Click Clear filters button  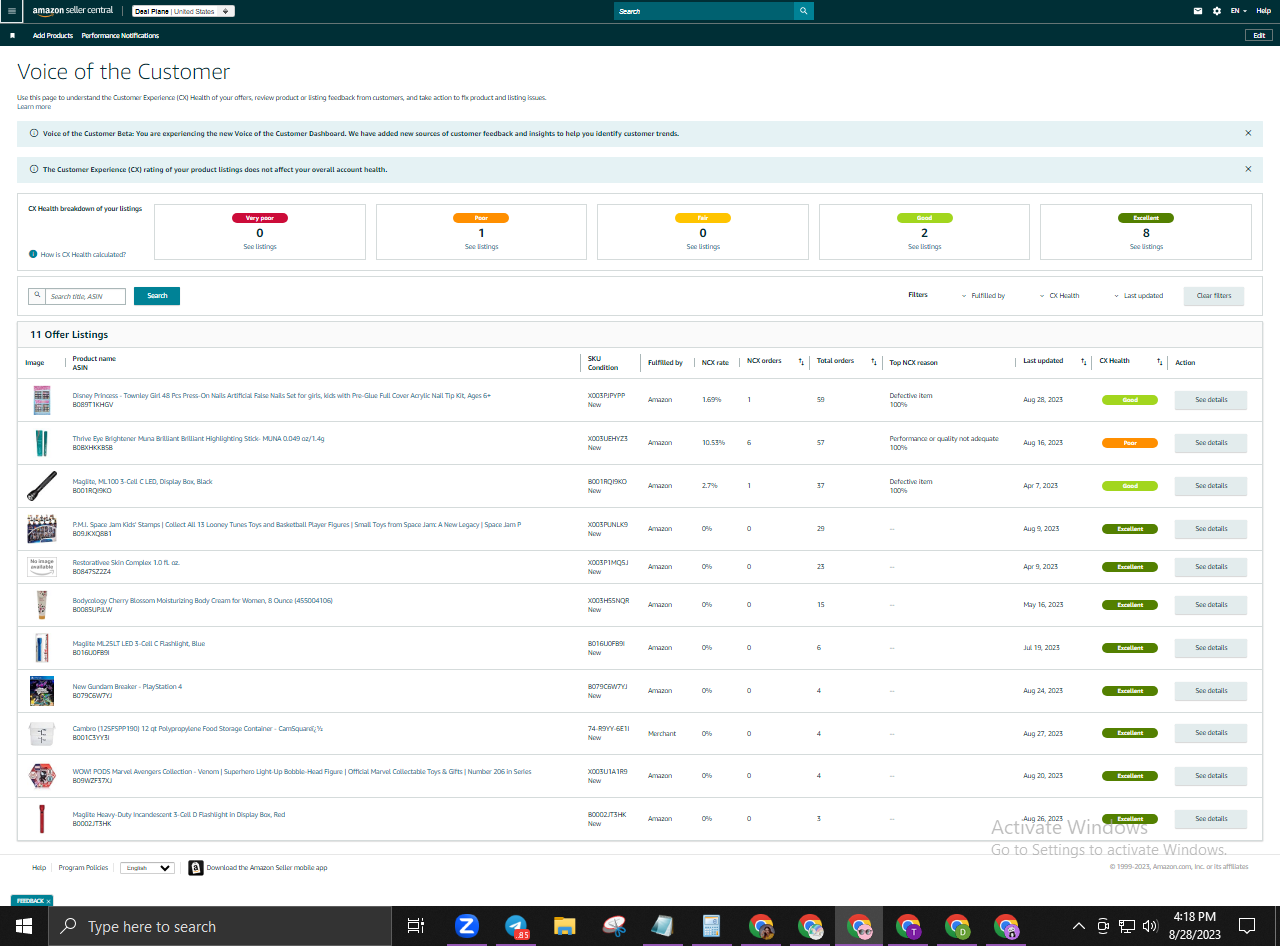(x=1214, y=296)
